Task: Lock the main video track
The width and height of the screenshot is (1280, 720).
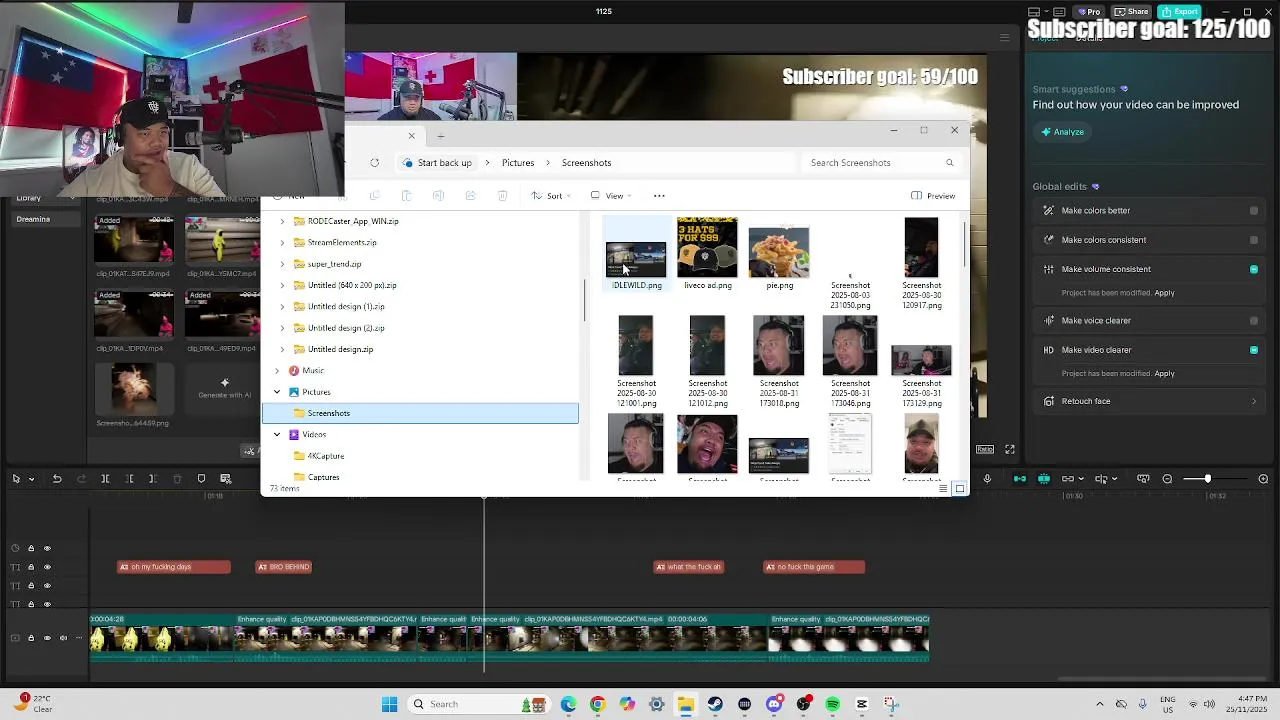Action: [31, 638]
